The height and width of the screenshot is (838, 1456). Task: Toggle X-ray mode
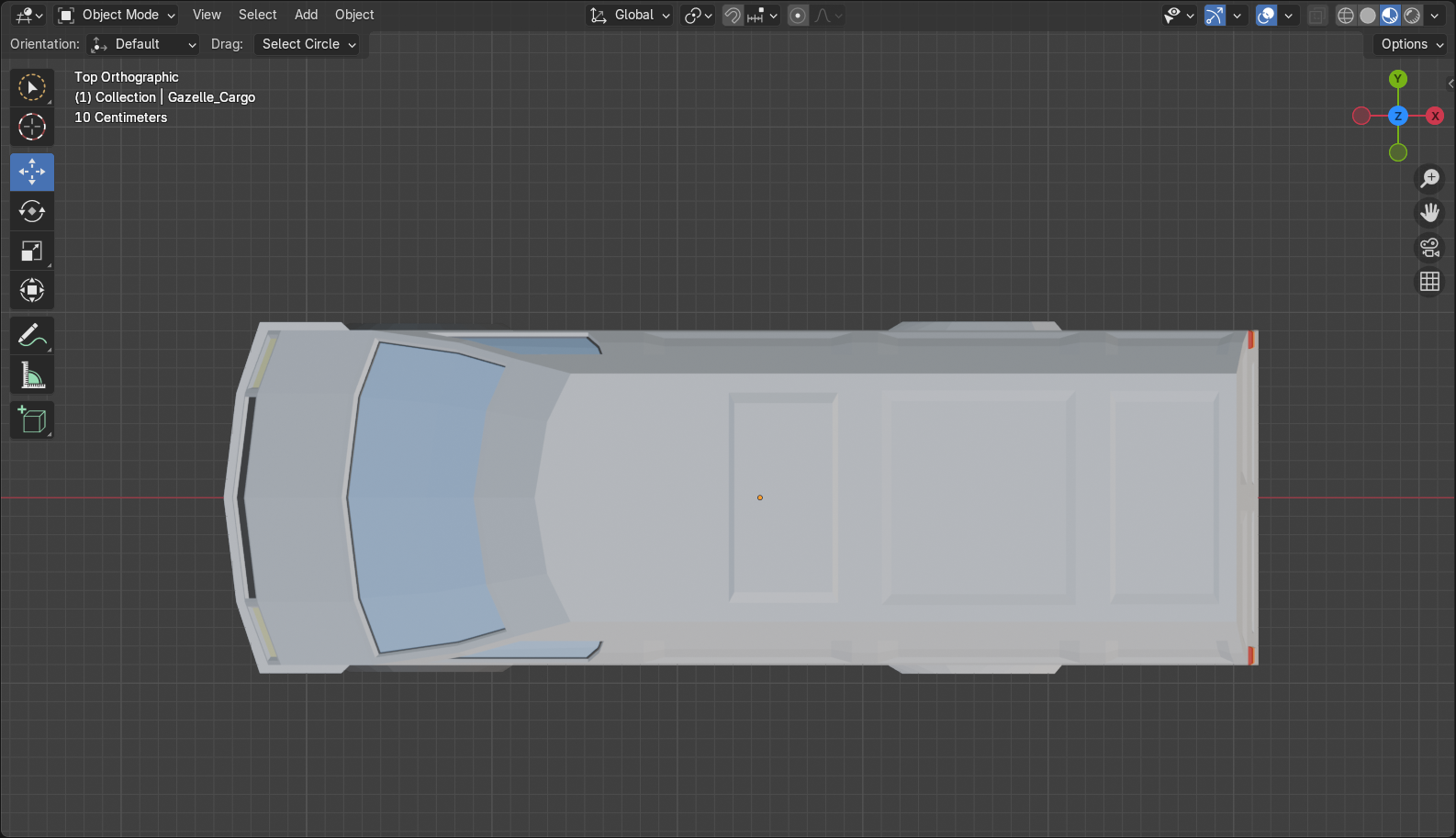click(1316, 15)
